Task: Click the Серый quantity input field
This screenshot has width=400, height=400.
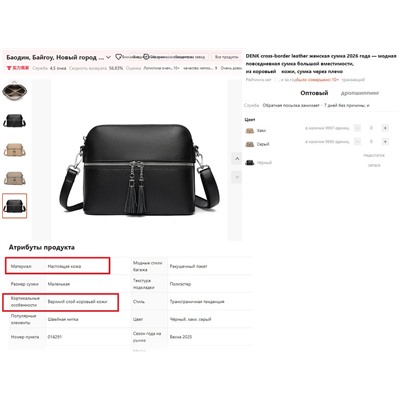Action: click(371, 141)
